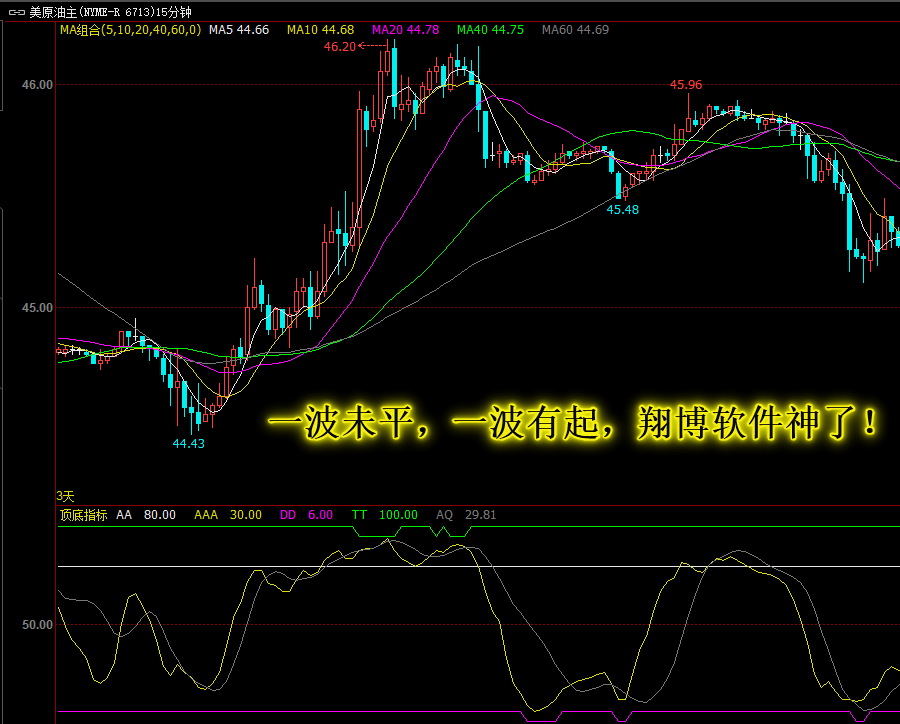Click the 45.48 low price label

pos(623,210)
